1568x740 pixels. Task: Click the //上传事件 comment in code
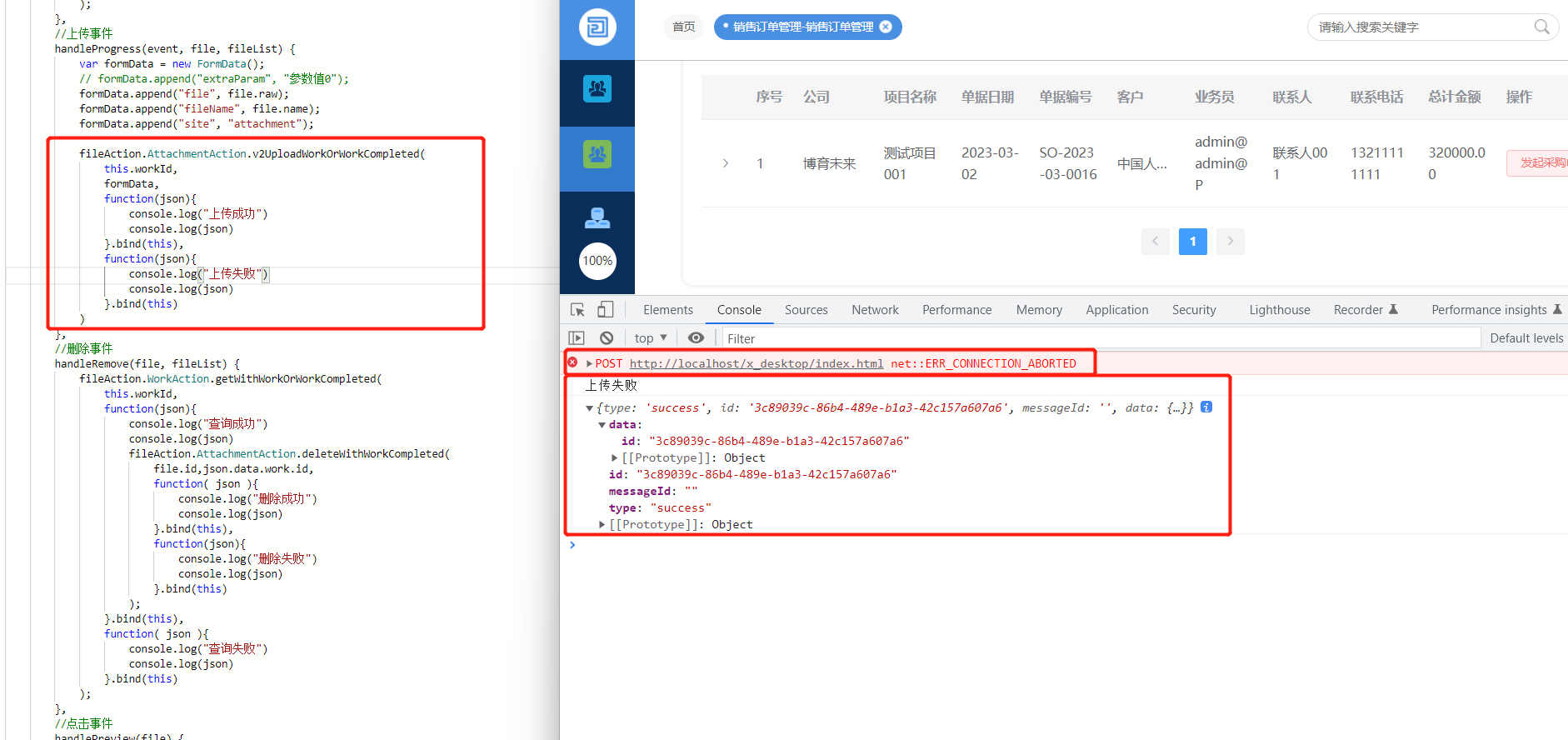point(83,34)
